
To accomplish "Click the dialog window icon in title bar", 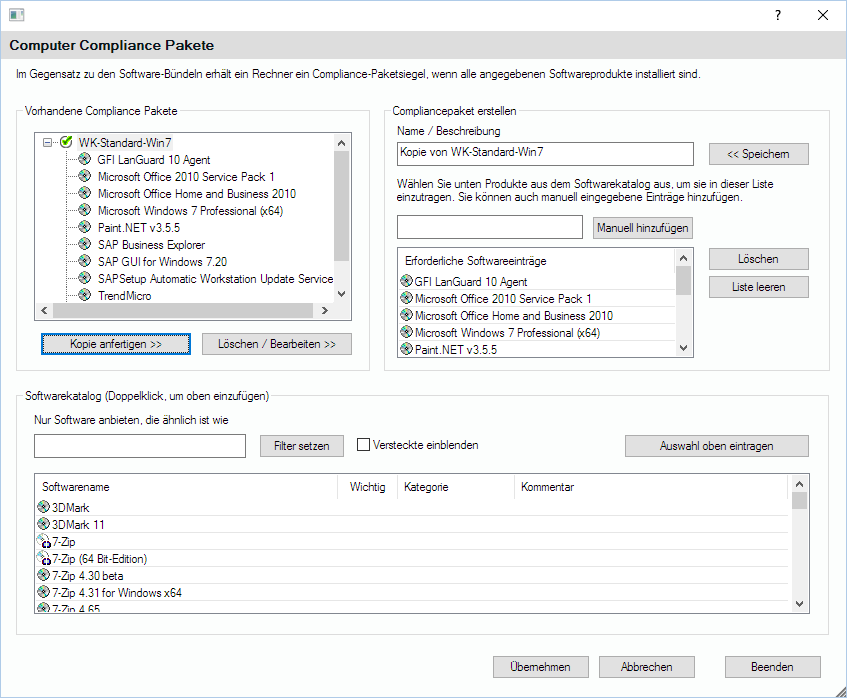I will (x=17, y=15).
